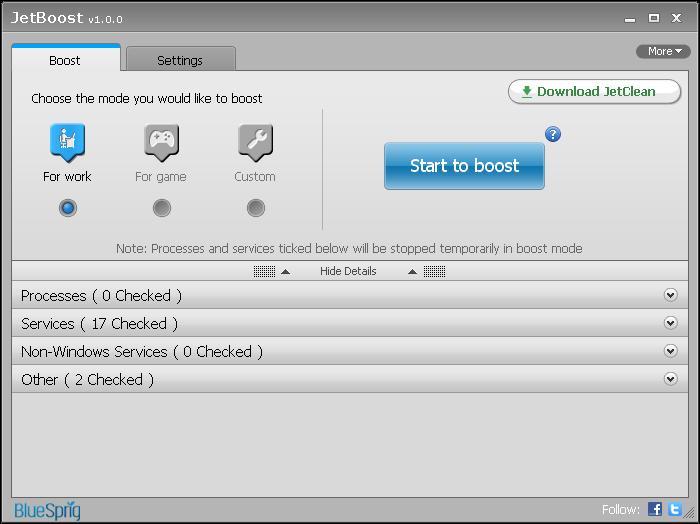Select the For game controller icon
The image size is (700, 524).
162,142
